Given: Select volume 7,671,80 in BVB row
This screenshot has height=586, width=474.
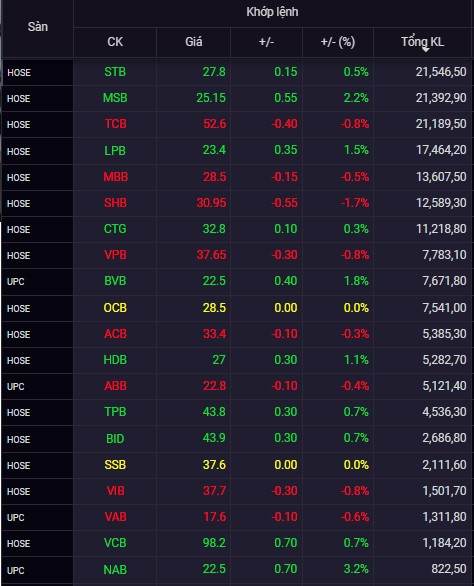Looking at the screenshot, I should point(444,281).
